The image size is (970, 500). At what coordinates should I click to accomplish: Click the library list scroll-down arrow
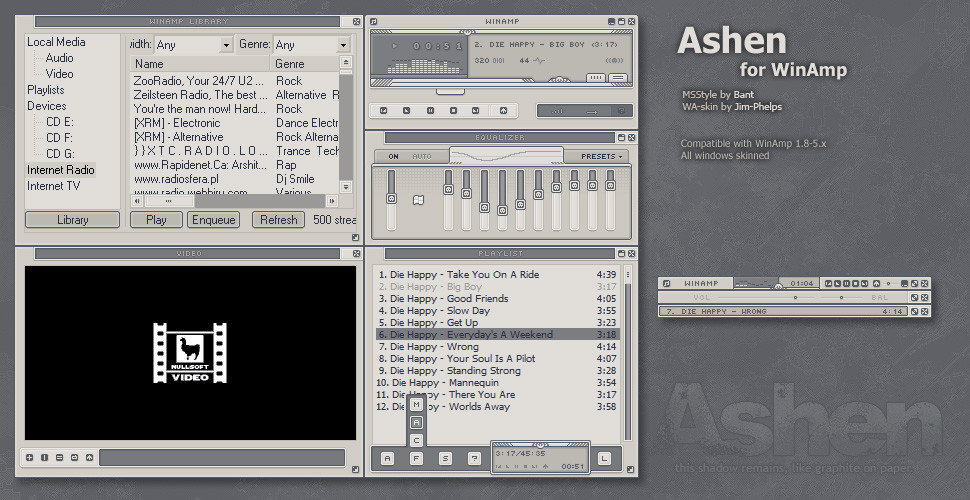[x=346, y=187]
